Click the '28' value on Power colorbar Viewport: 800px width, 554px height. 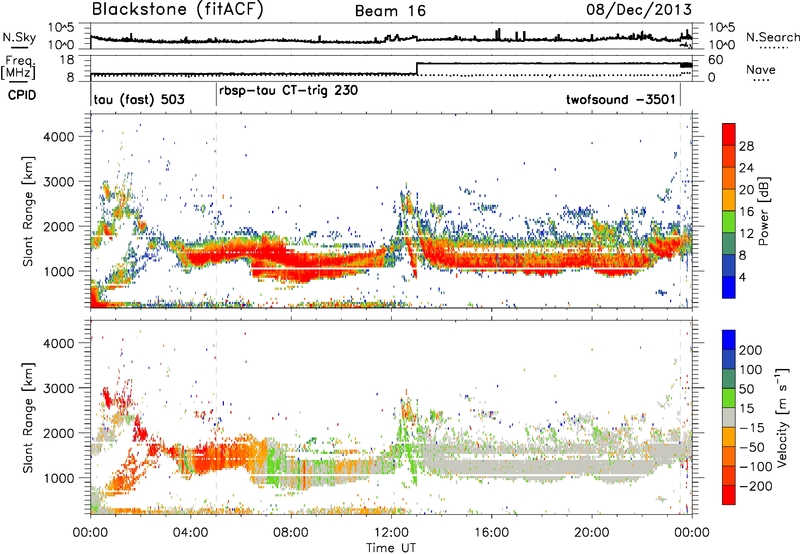pyautogui.click(x=746, y=146)
